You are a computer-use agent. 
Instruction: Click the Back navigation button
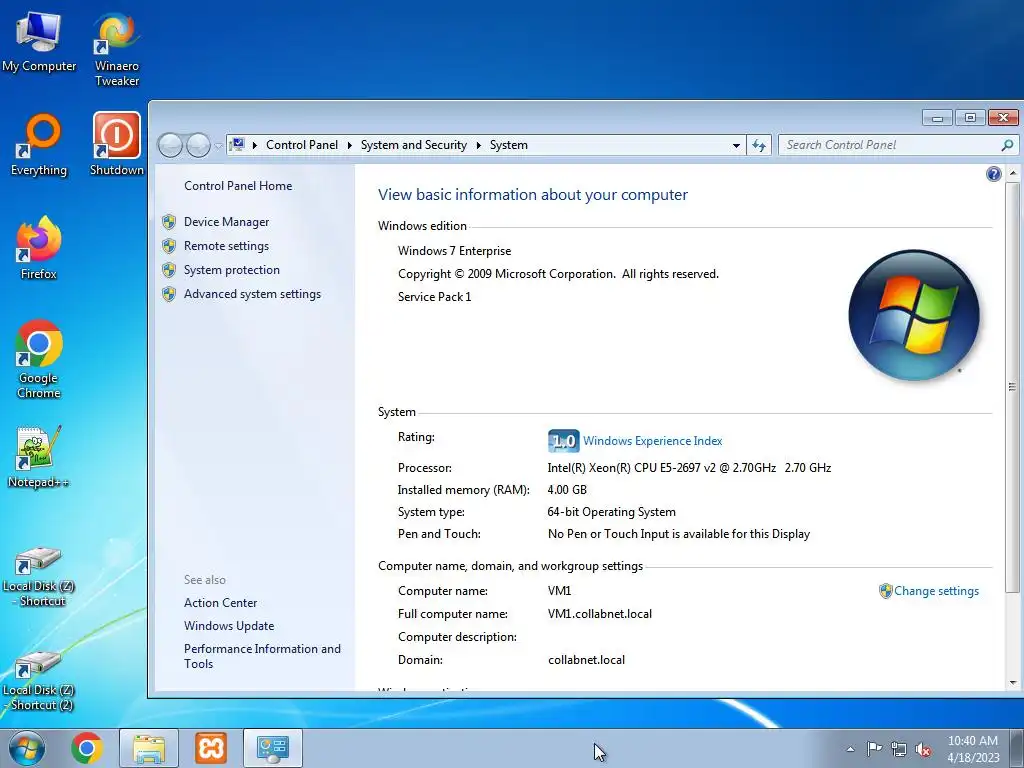point(170,145)
